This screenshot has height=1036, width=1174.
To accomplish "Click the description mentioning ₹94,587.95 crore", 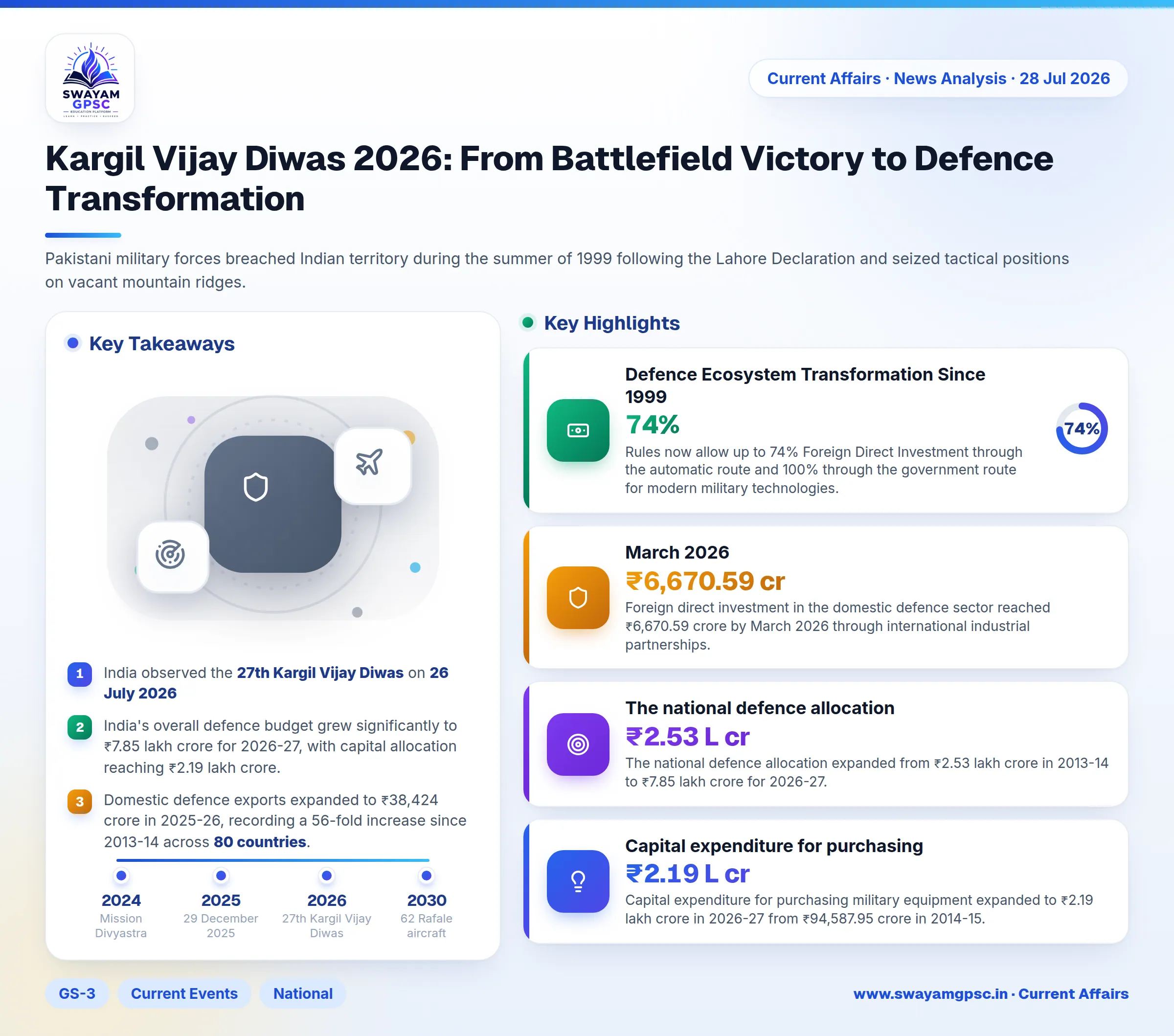I will tap(859, 909).
